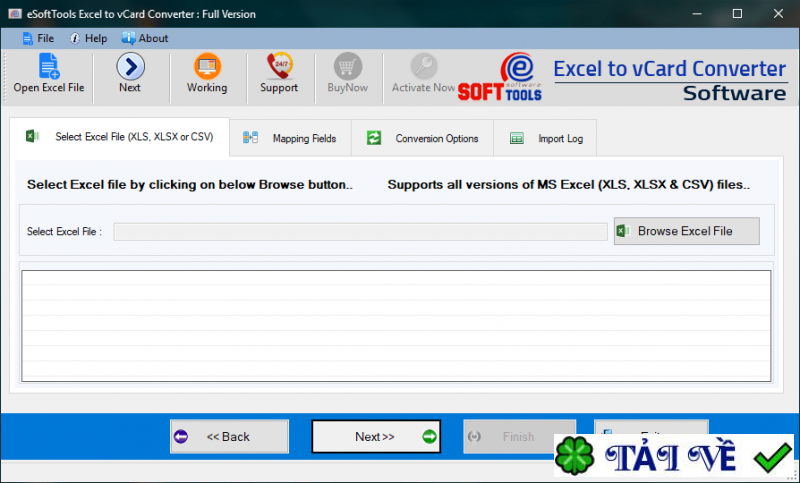Open the Working toolbar icon

207,66
